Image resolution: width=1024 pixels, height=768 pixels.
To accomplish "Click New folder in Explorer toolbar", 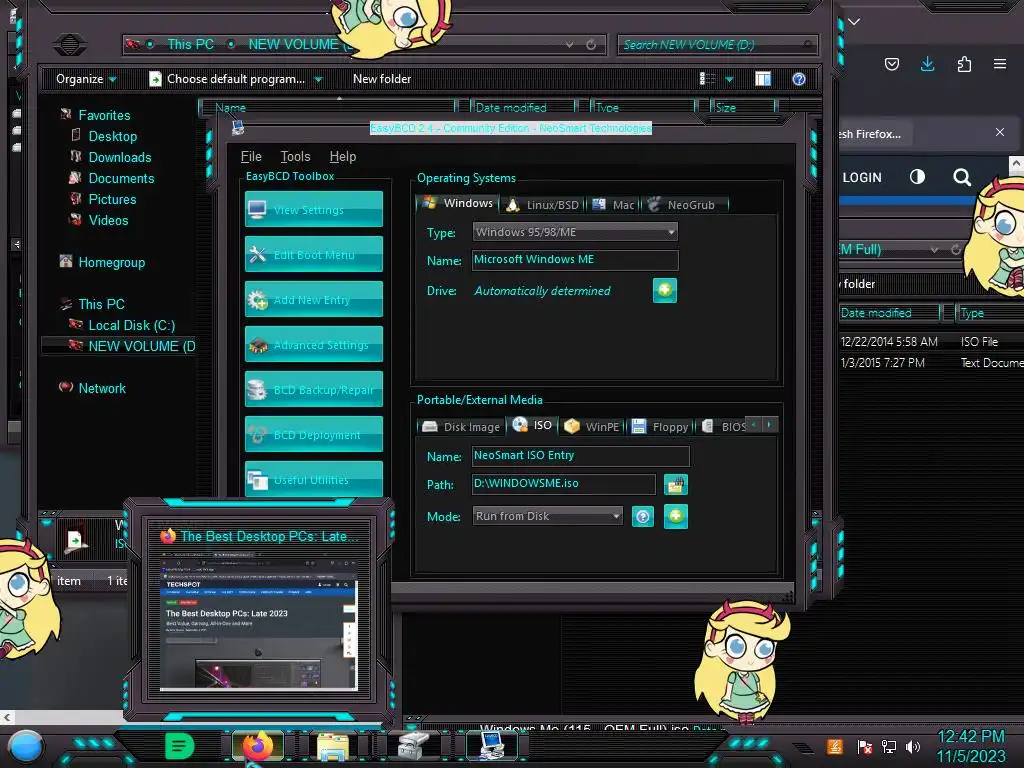I will click(382, 79).
